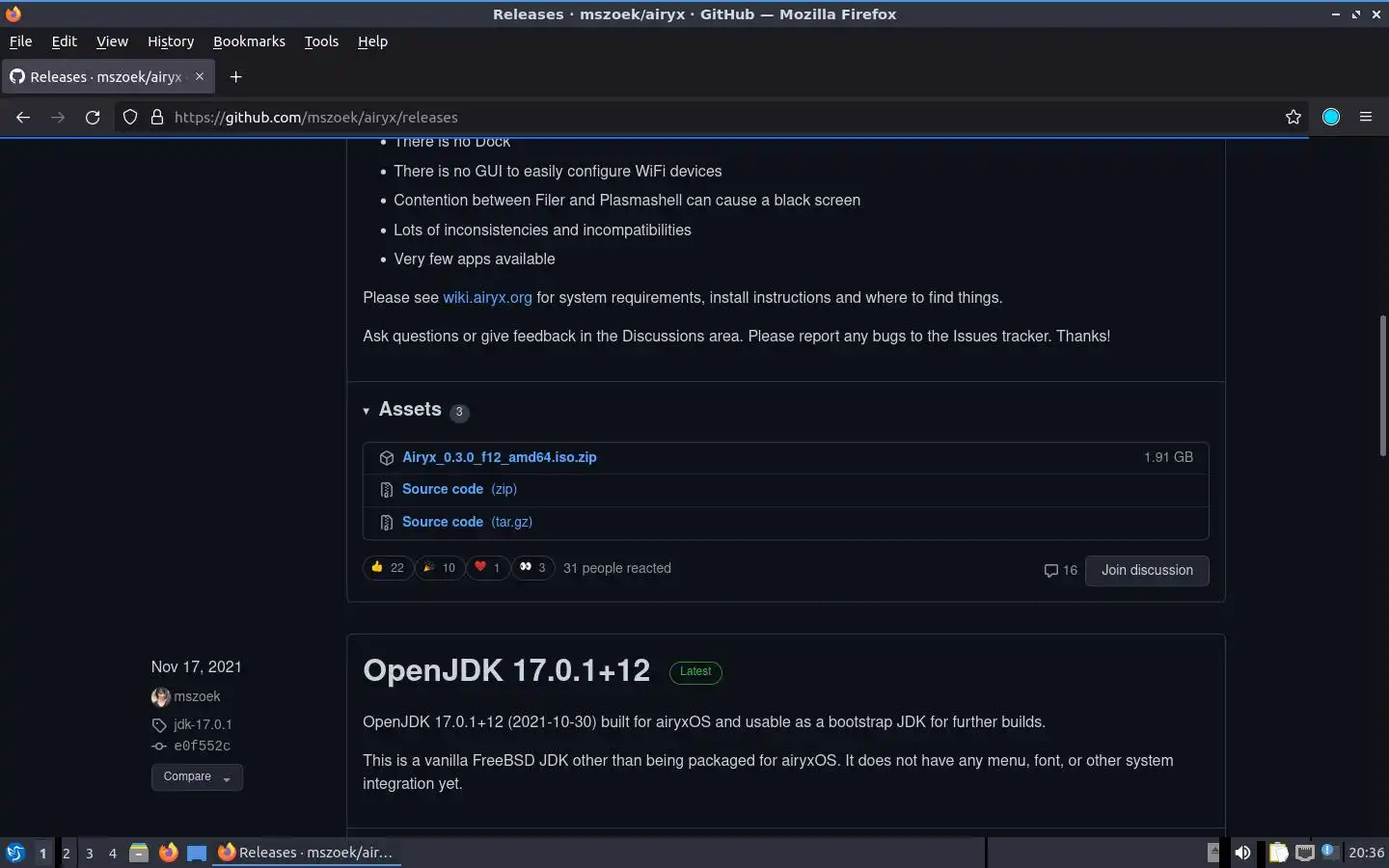
Task: Click the page vertical scrollbar thumb
Action: point(1382,386)
